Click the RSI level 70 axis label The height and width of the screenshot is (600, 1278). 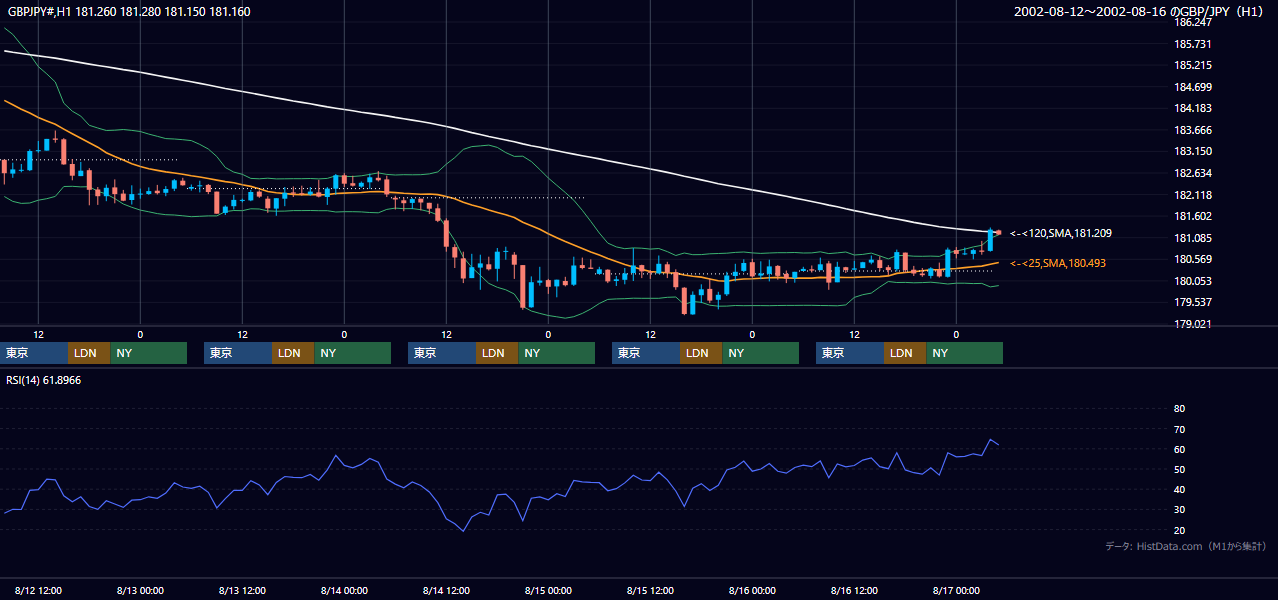1179,429
